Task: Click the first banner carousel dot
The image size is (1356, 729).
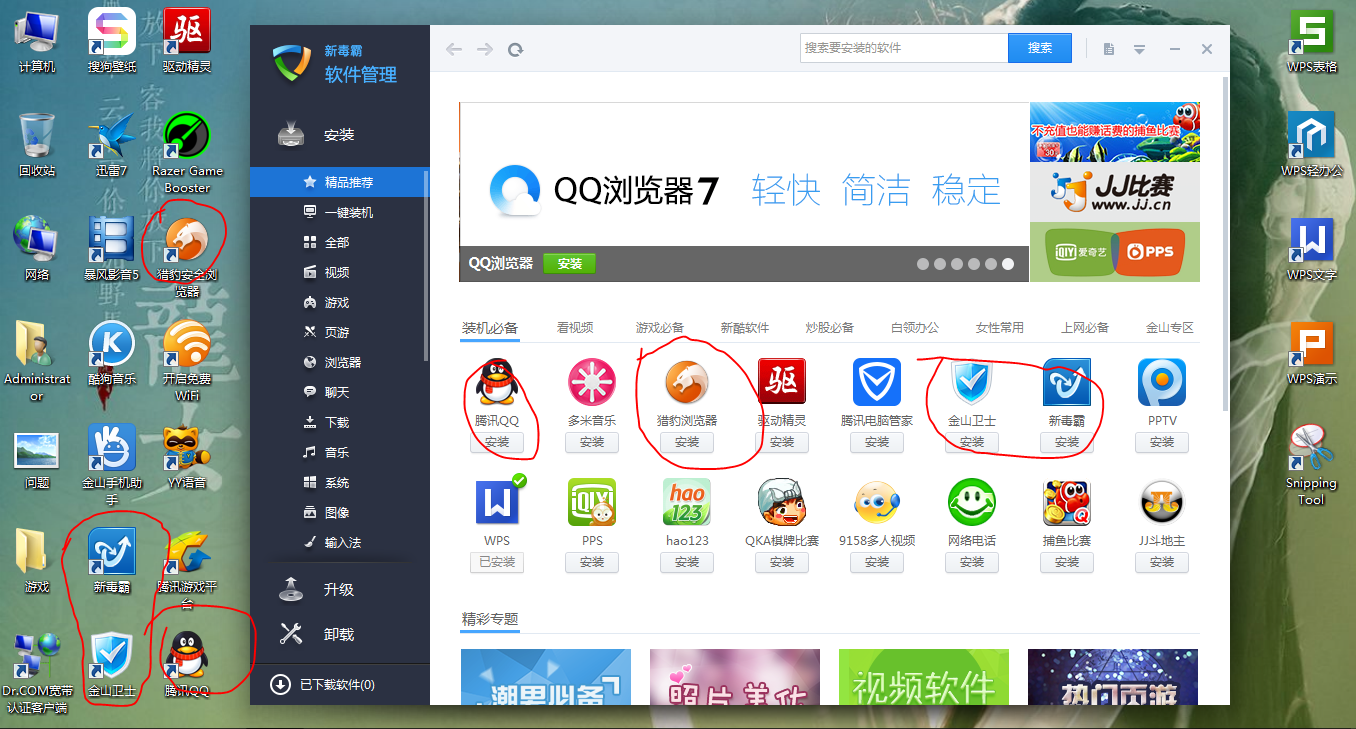Action: coord(923,264)
